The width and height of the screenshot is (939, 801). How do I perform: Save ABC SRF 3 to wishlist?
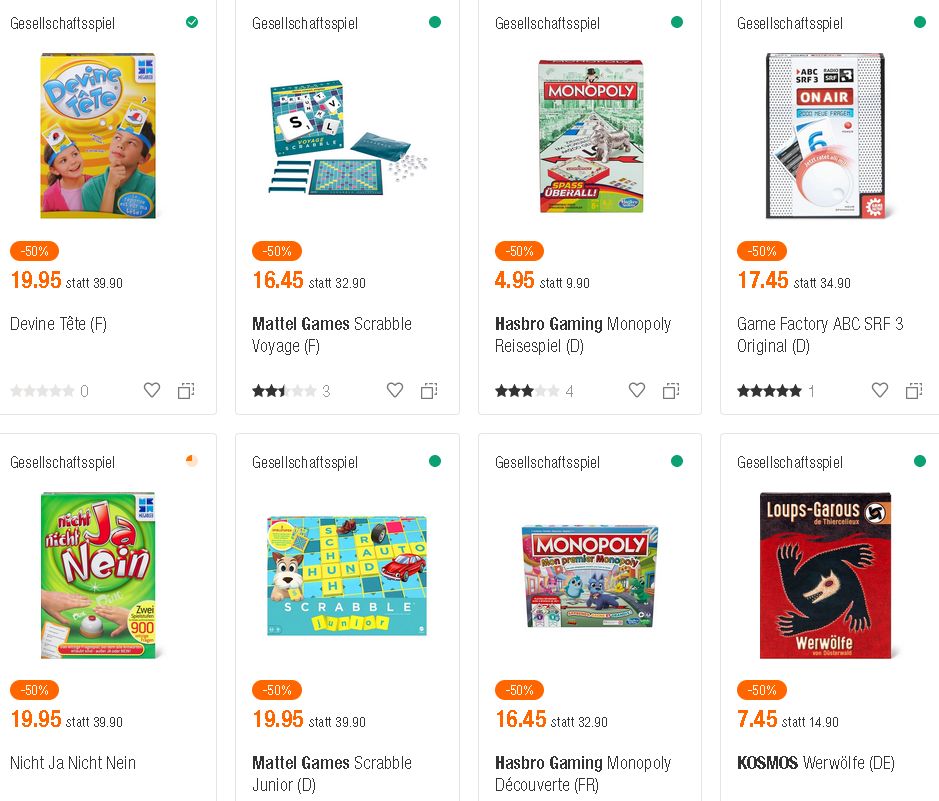tap(880, 391)
